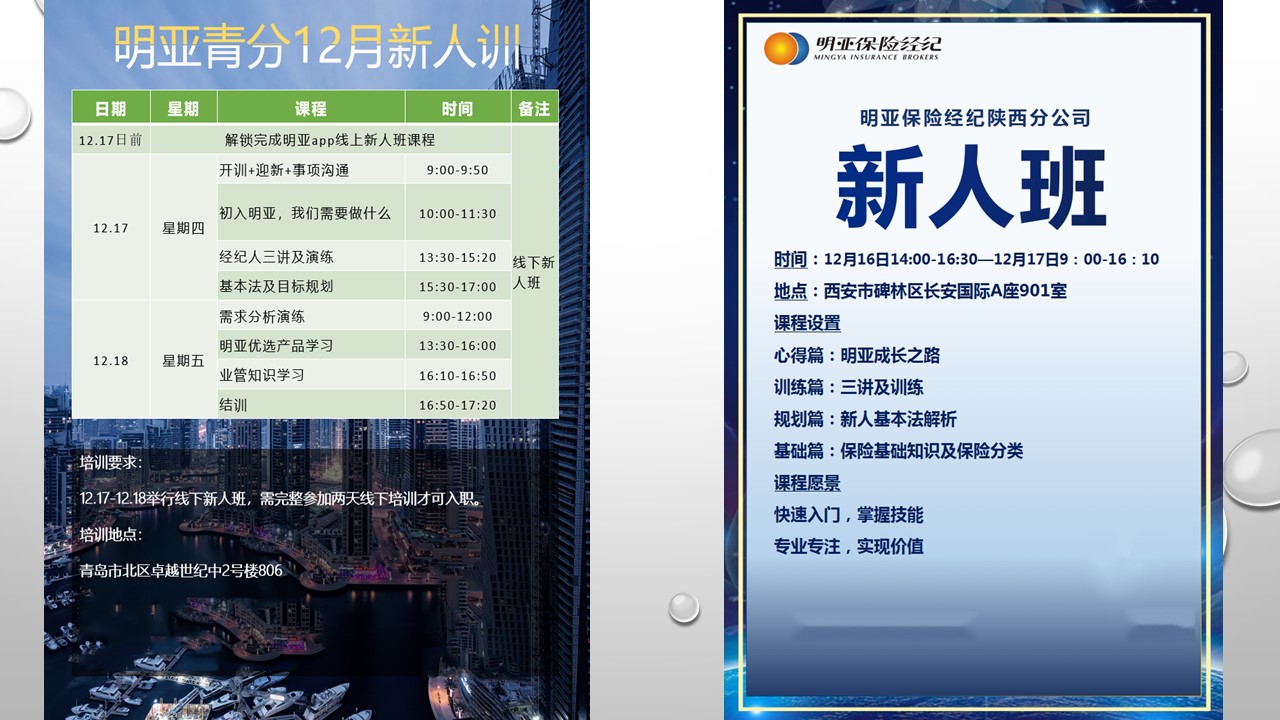Click the 9:00-9:50 time cell
Viewport: 1280px width, 720px height.
click(458, 170)
